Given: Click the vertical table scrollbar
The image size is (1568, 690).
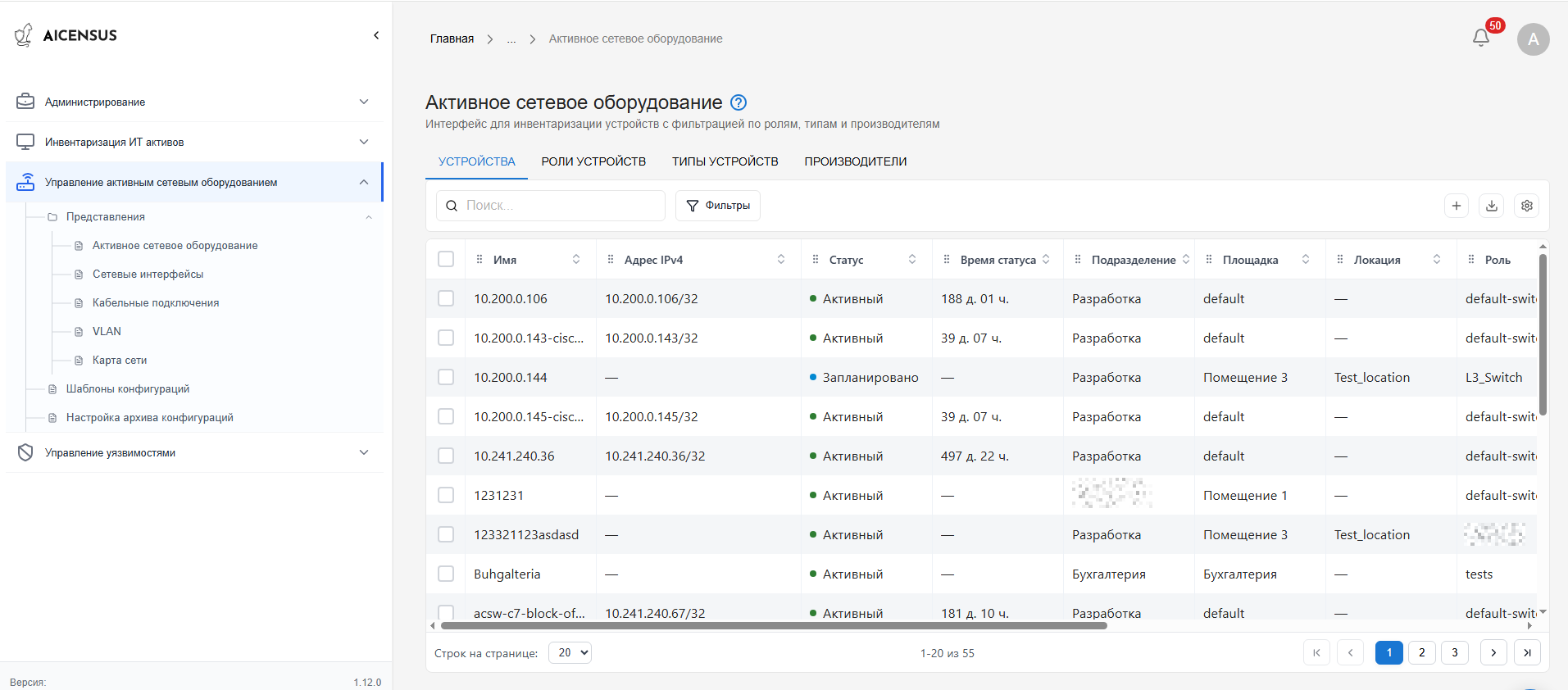Looking at the screenshot, I should [x=1543, y=334].
